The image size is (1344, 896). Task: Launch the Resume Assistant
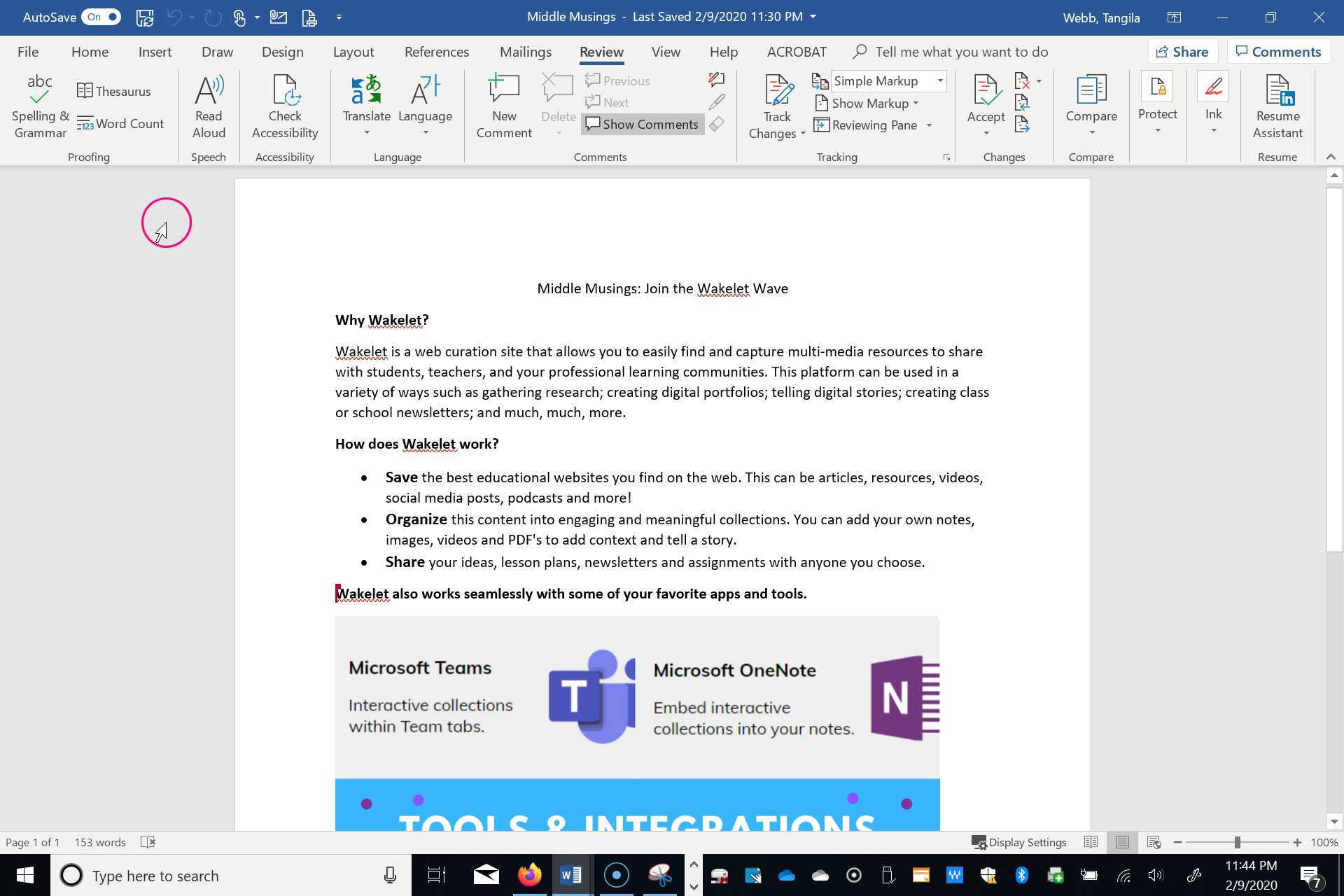(x=1277, y=105)
